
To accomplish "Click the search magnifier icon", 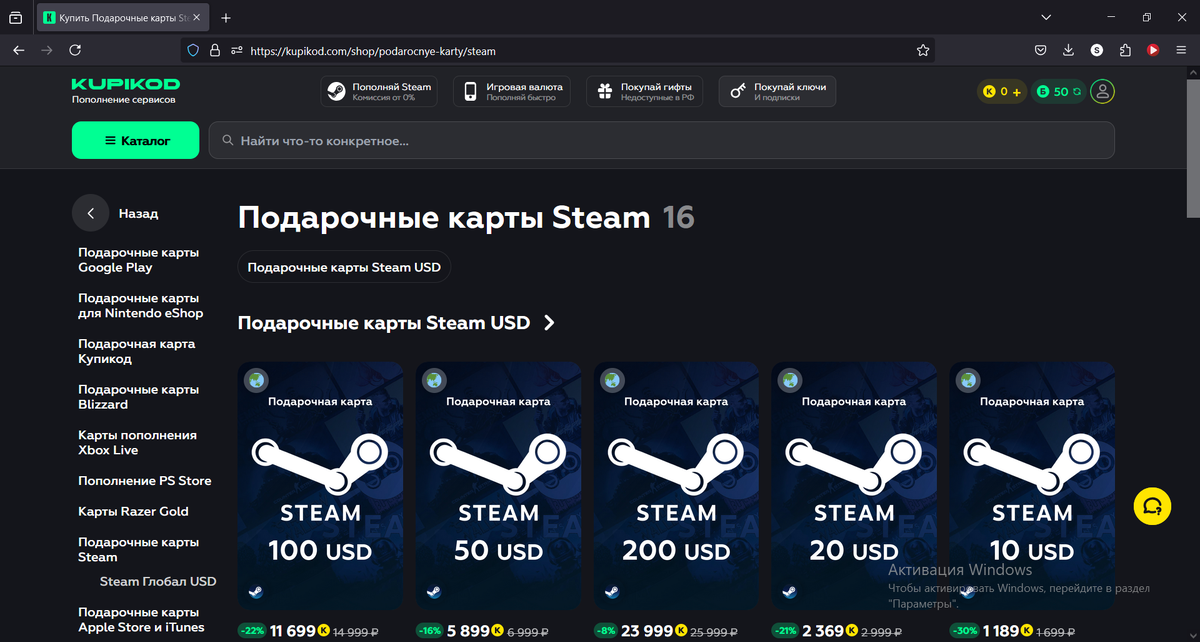I will [228, 141].
